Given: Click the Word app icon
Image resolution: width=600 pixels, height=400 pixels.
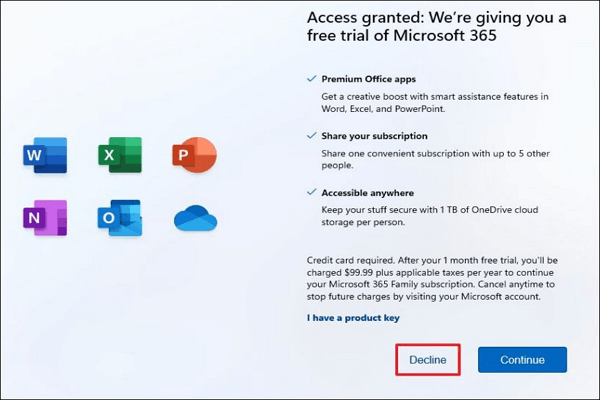Looking at the screenshot, I should tap(45, 155).
